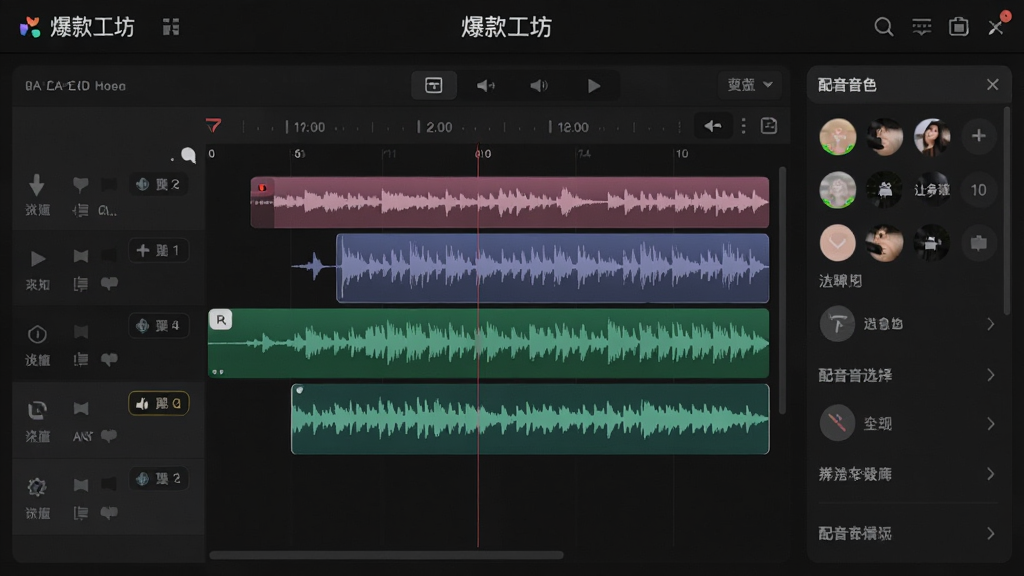The image size is (1024, 576).
Task: Click the back arrow button above timeline
Action: coord(712,125)
